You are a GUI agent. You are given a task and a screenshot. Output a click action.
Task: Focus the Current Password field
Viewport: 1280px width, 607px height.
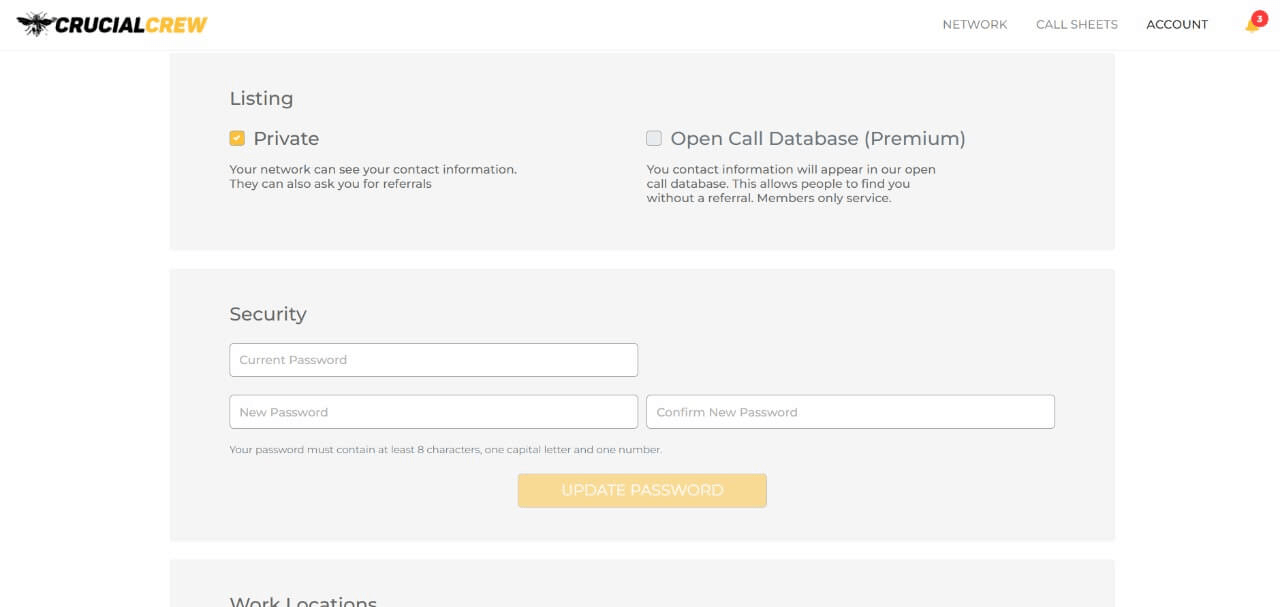[433, 360]
